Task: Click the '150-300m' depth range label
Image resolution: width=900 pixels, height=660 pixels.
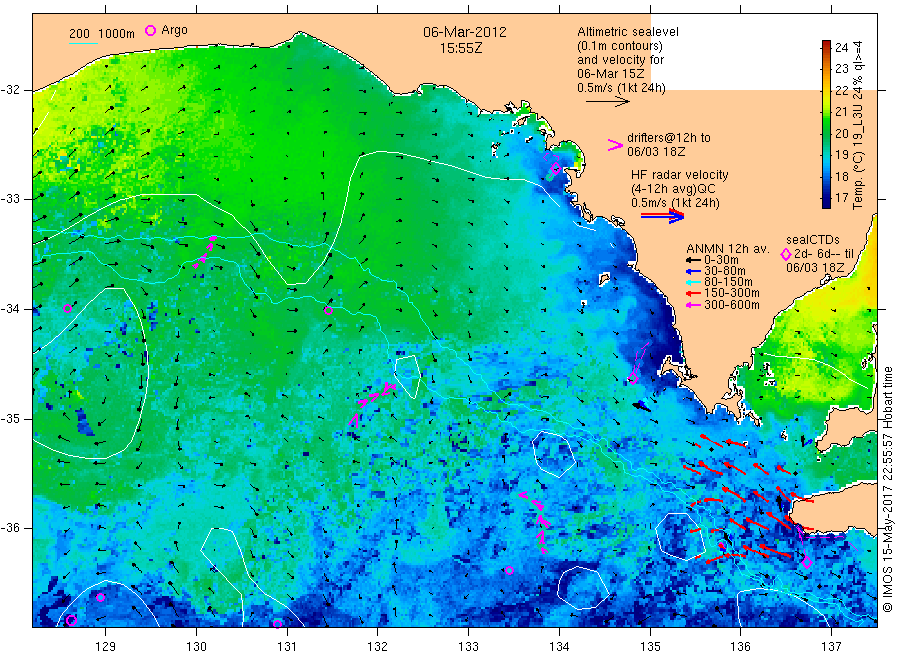Action: (x=732, y=293)
